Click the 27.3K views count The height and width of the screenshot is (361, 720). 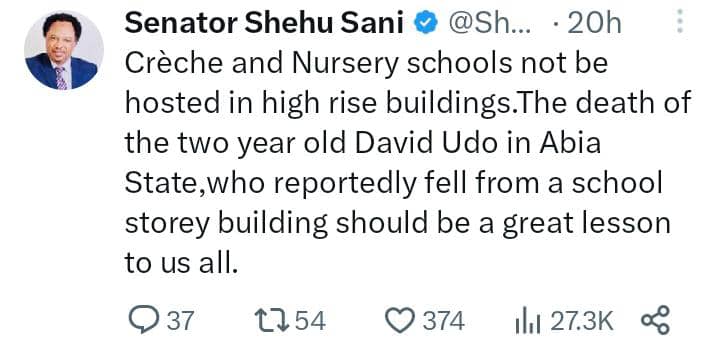pyautogui.click(x=582, y=321)
